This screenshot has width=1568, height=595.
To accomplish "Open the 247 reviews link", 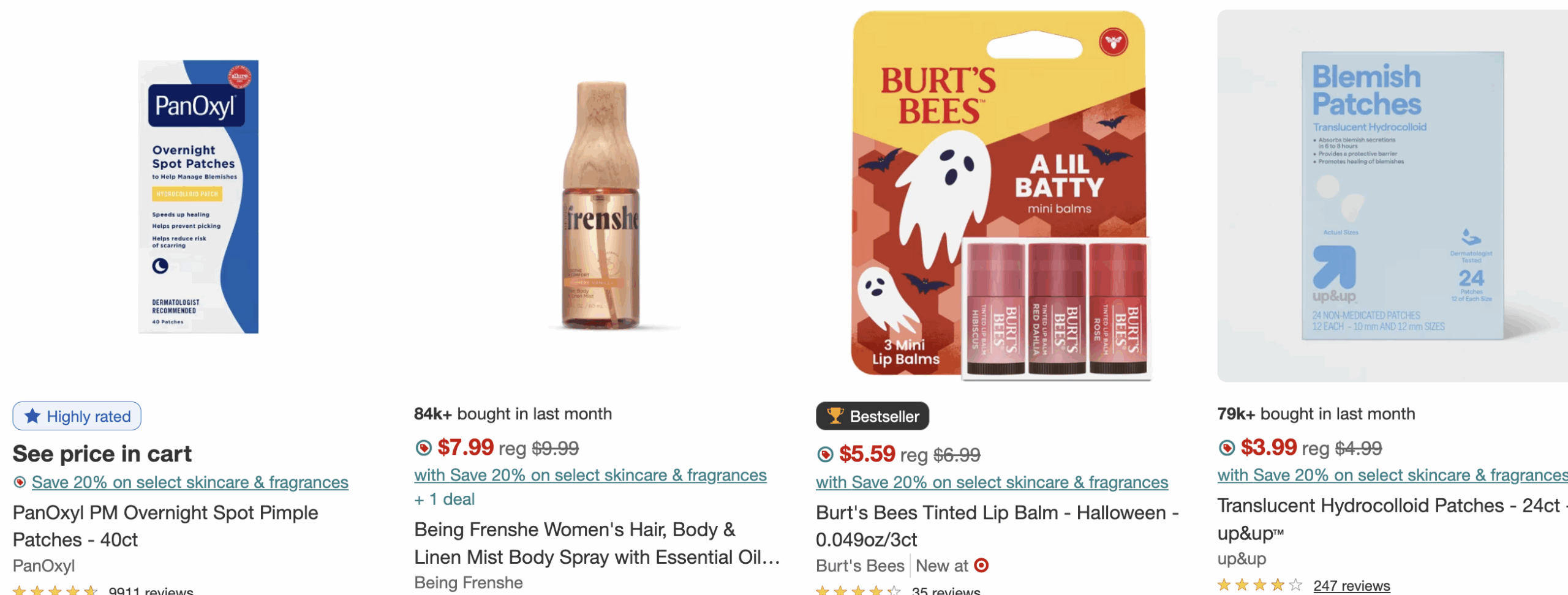I will coord(1351,586).
